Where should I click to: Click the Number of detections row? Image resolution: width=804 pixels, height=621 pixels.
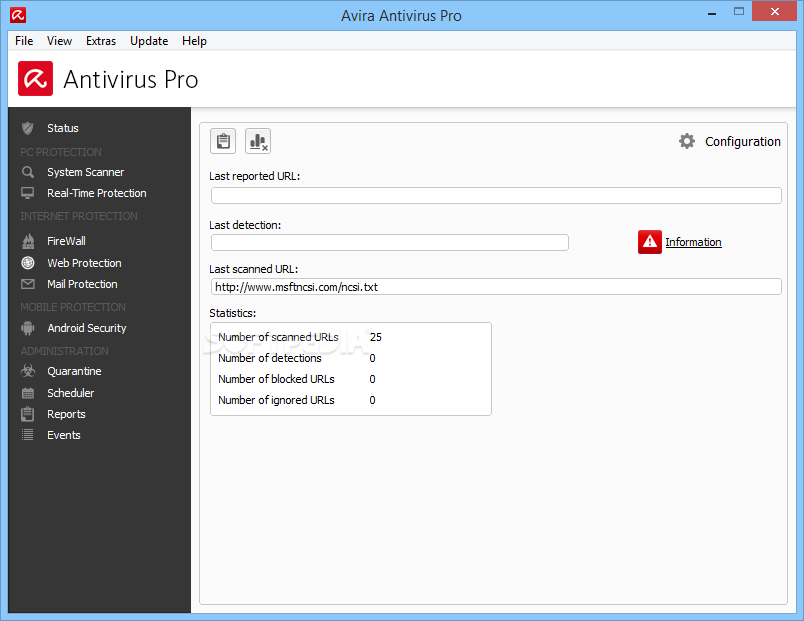[297, 358]
